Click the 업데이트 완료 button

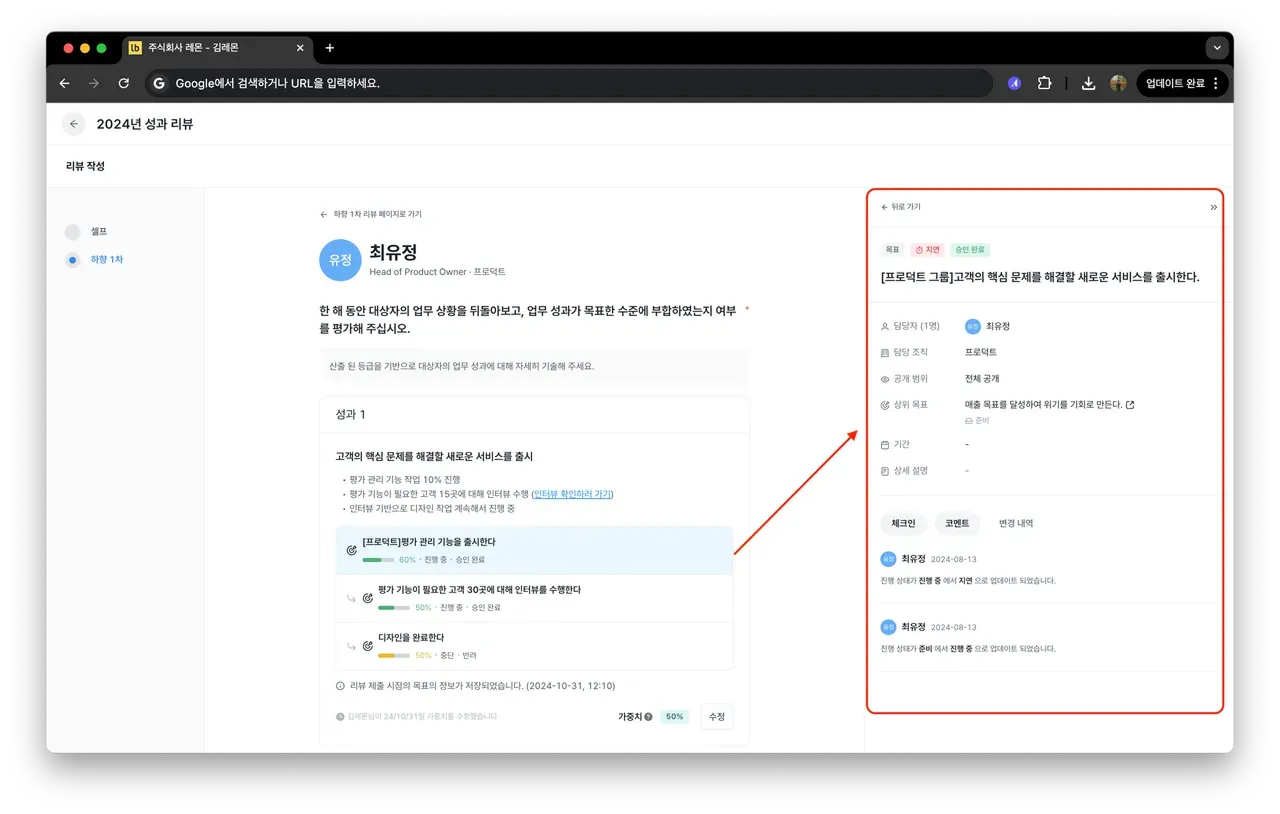coord(1182,83)
